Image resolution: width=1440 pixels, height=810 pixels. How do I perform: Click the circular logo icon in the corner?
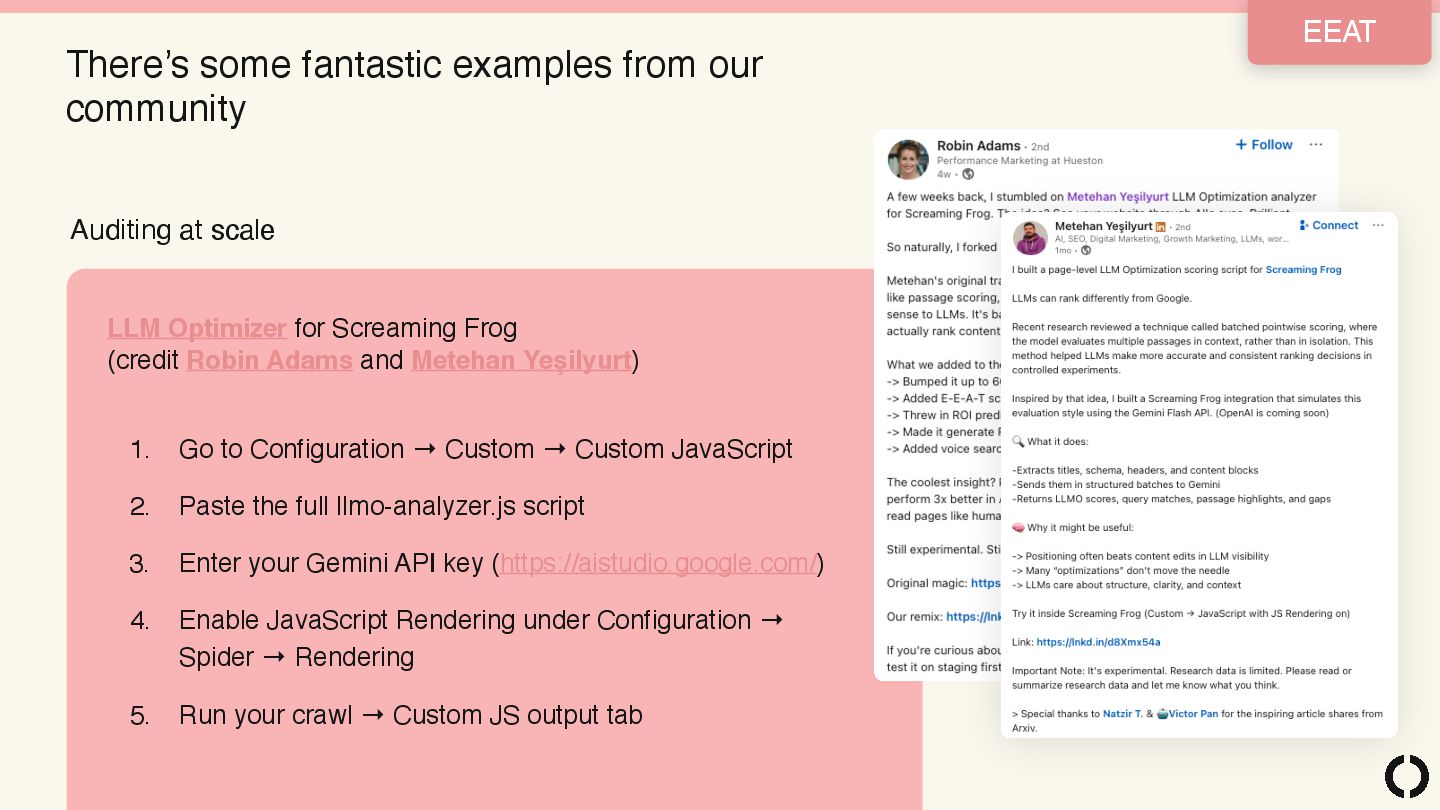pyautogui.click(x=1407, y=777)
